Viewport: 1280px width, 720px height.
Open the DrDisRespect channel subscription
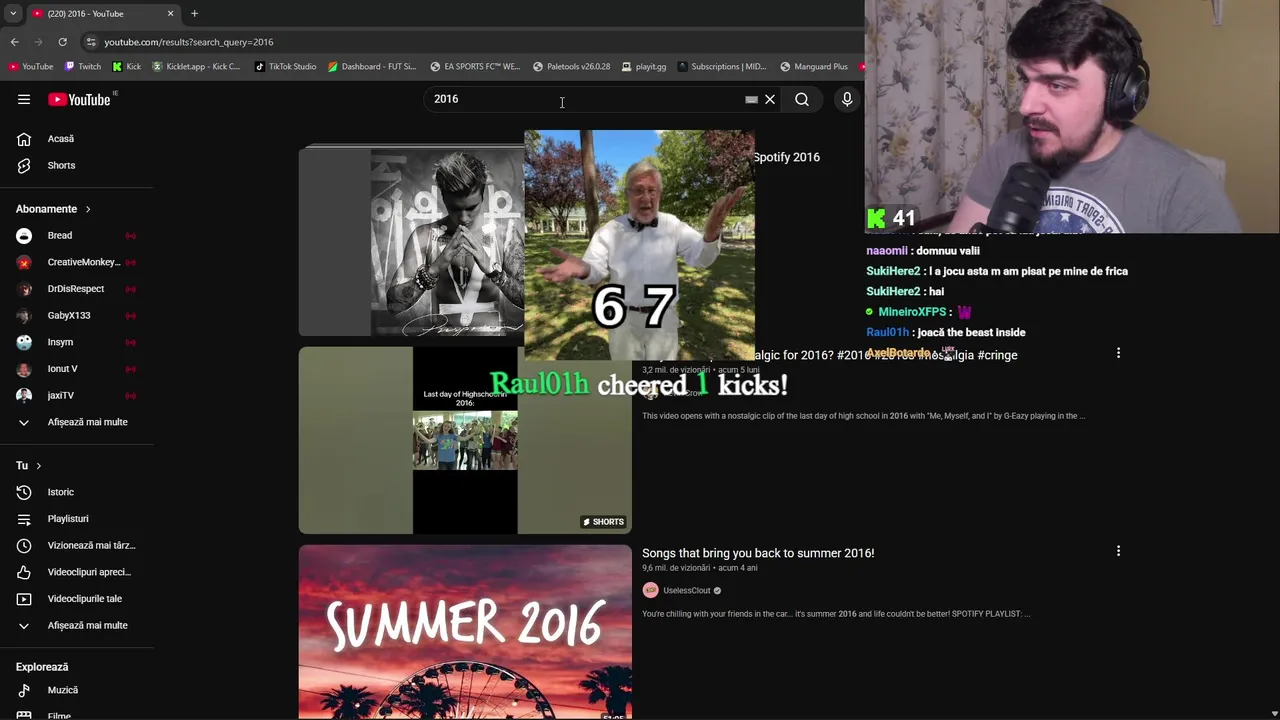77,289
